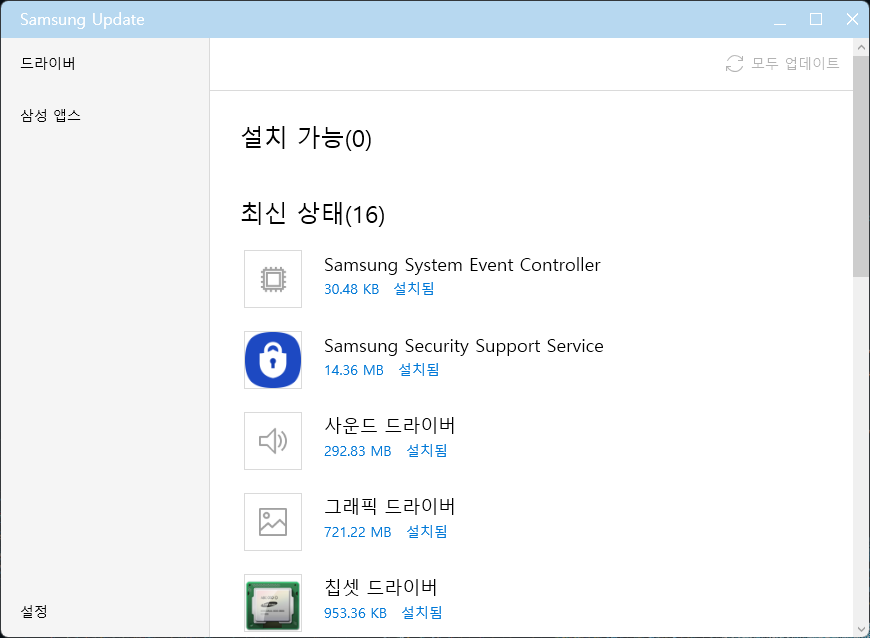Click 설치됨 status for the sound driver
The width and height of the screenshot is (870, 638).
[426, 451]
